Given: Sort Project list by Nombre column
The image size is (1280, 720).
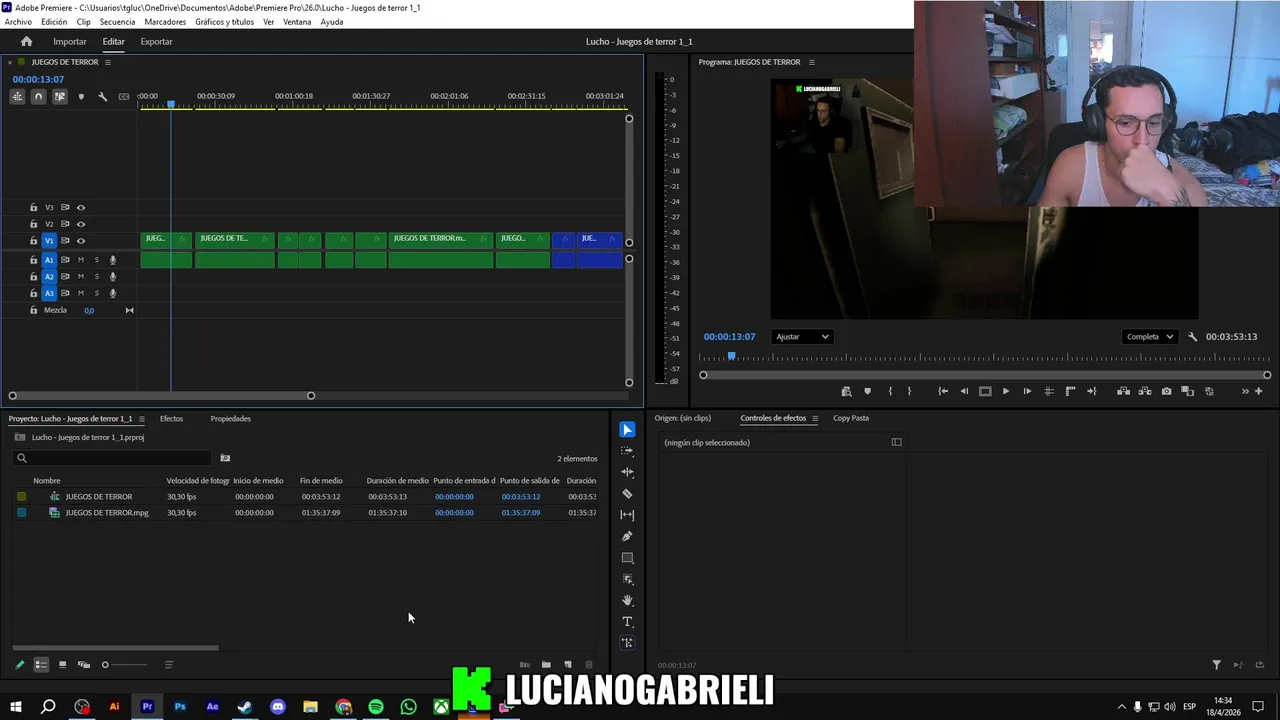Looking at the screenshot, I should coord(47,481).
